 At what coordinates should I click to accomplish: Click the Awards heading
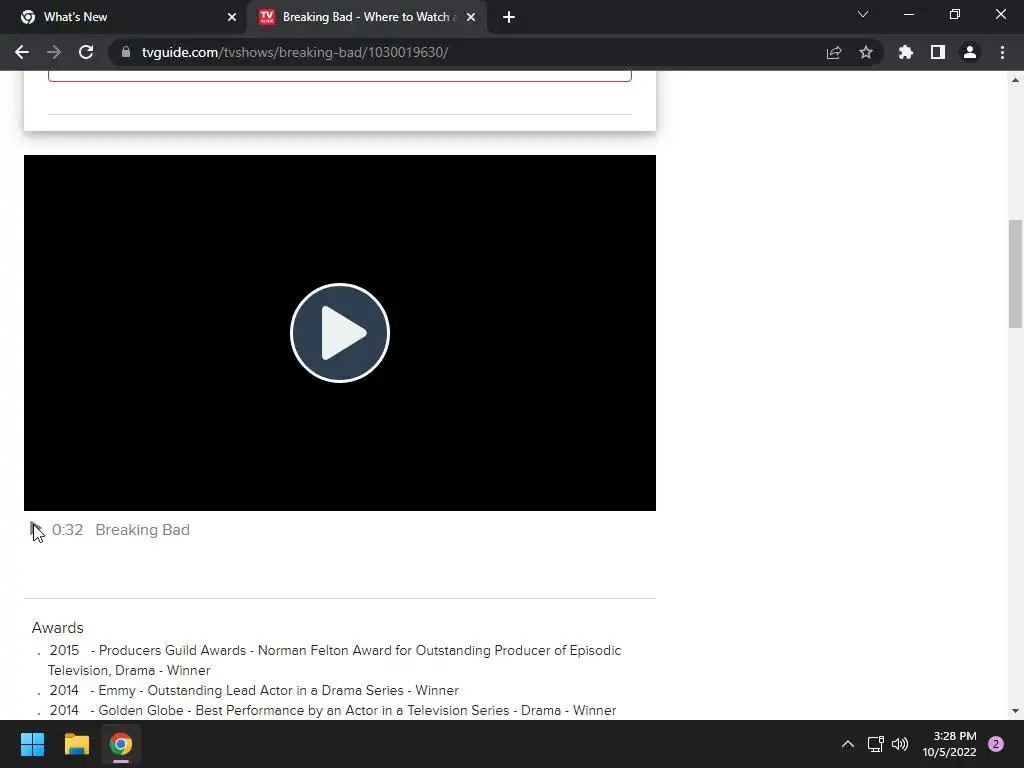point(57,628)
